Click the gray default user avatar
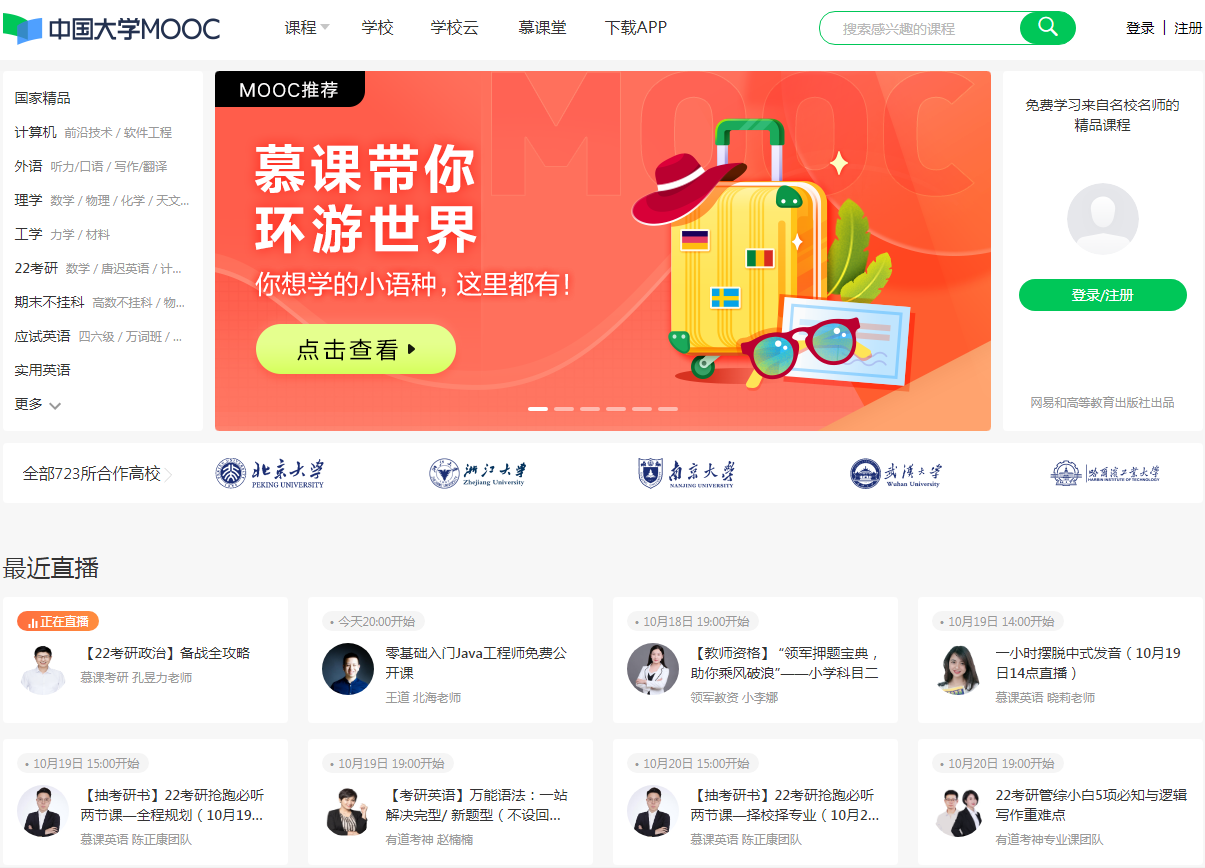This screenshot has height=868, width=1205. [x=1103, y=219]
